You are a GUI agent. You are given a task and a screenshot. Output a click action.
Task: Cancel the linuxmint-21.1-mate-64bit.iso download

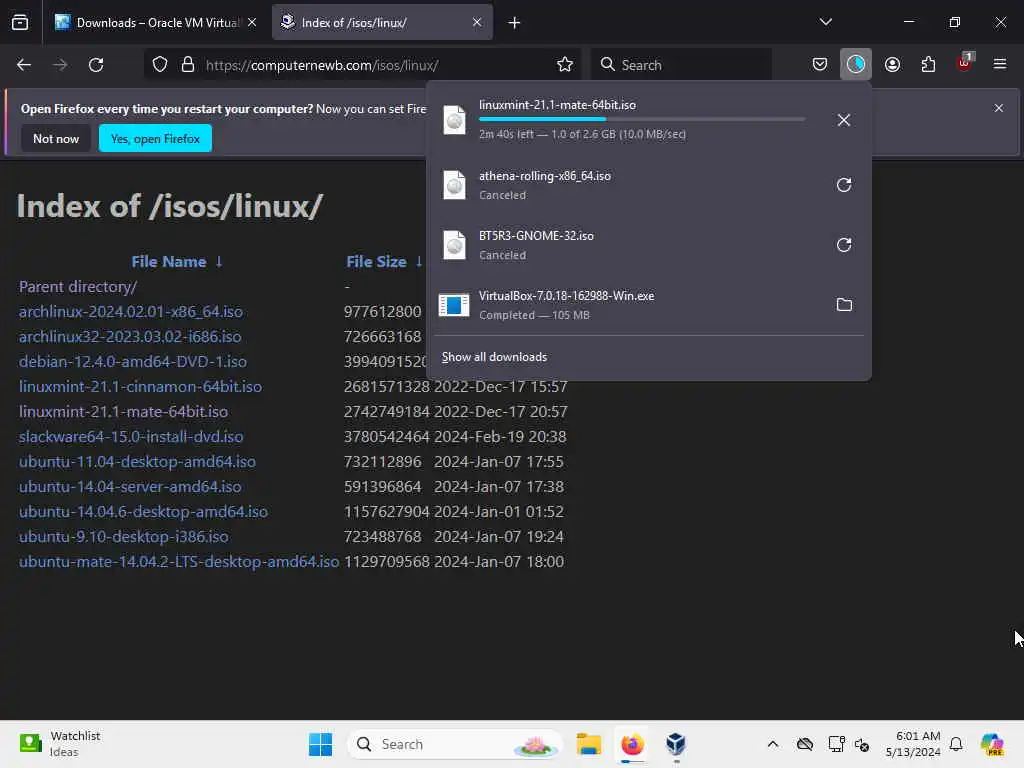click(844, 120)
